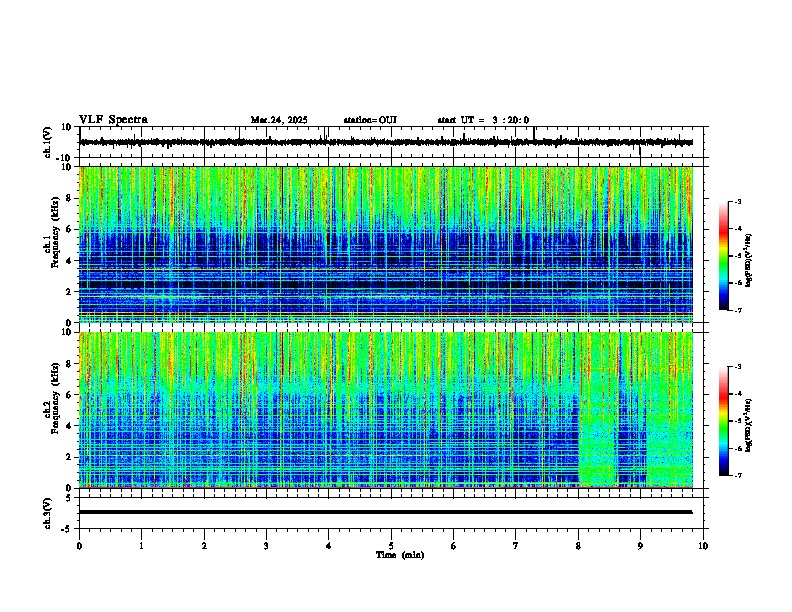This screenshot has height=612, width=792.
Task: Click the ch.1 color bar PSD unit label
Action: point(749,260)
